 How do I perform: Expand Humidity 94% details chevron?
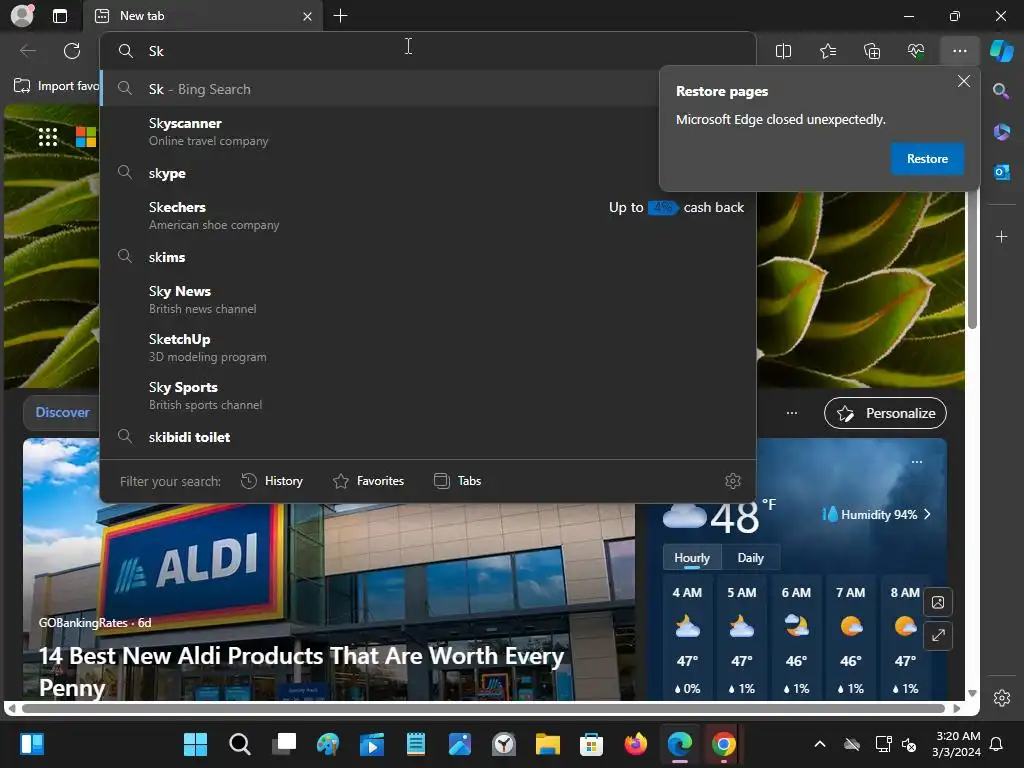(x=927, y=515)
